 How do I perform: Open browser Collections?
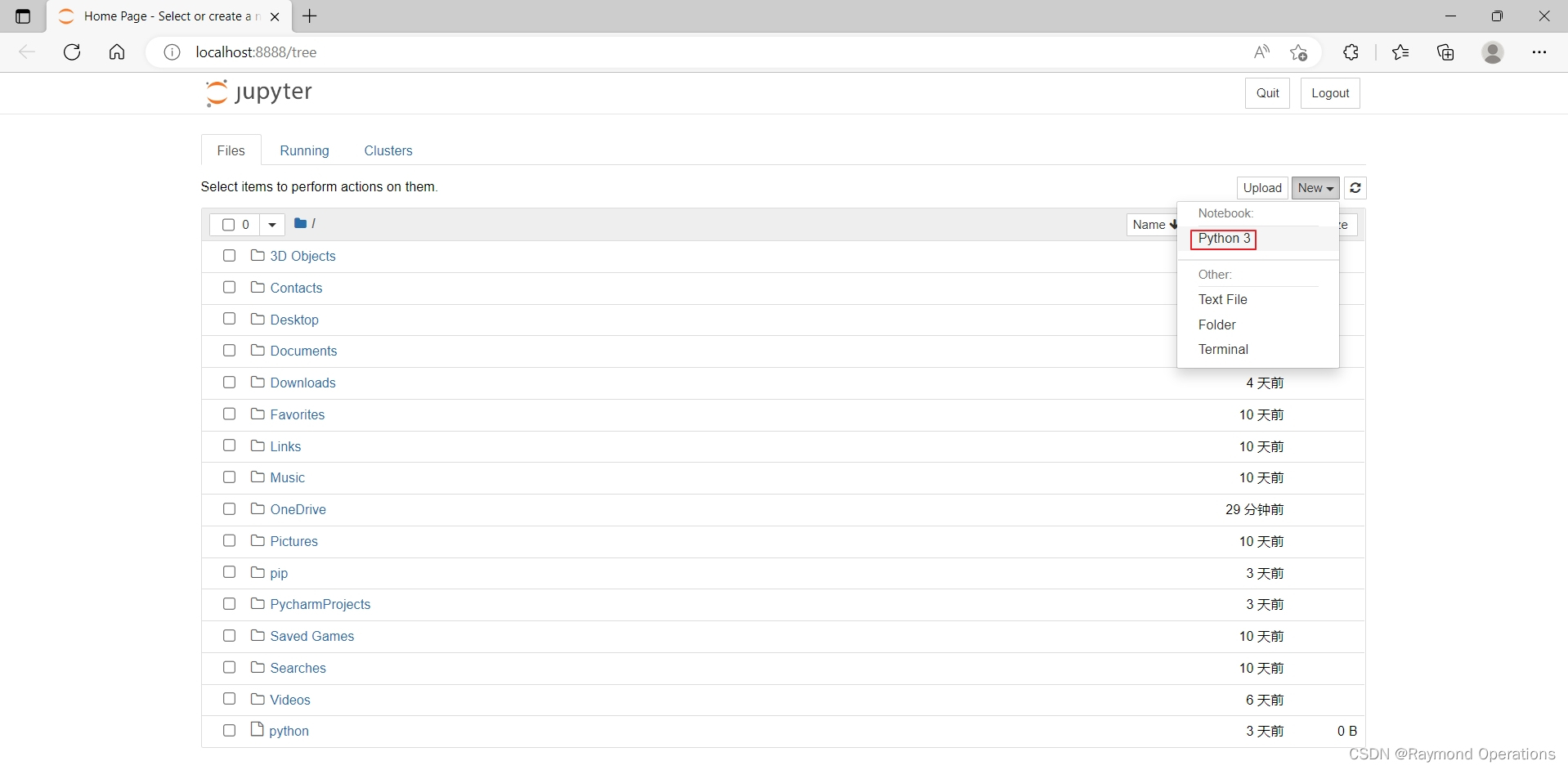pyautogui.click(x=1445, y=52)
